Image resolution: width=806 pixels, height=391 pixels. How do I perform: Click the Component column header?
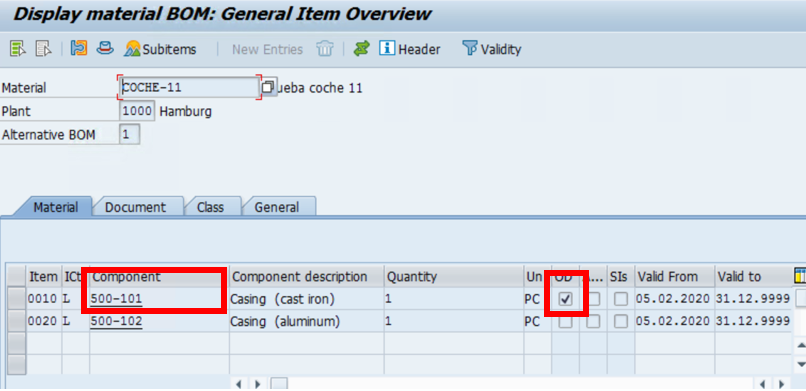[x=159, y=277]
